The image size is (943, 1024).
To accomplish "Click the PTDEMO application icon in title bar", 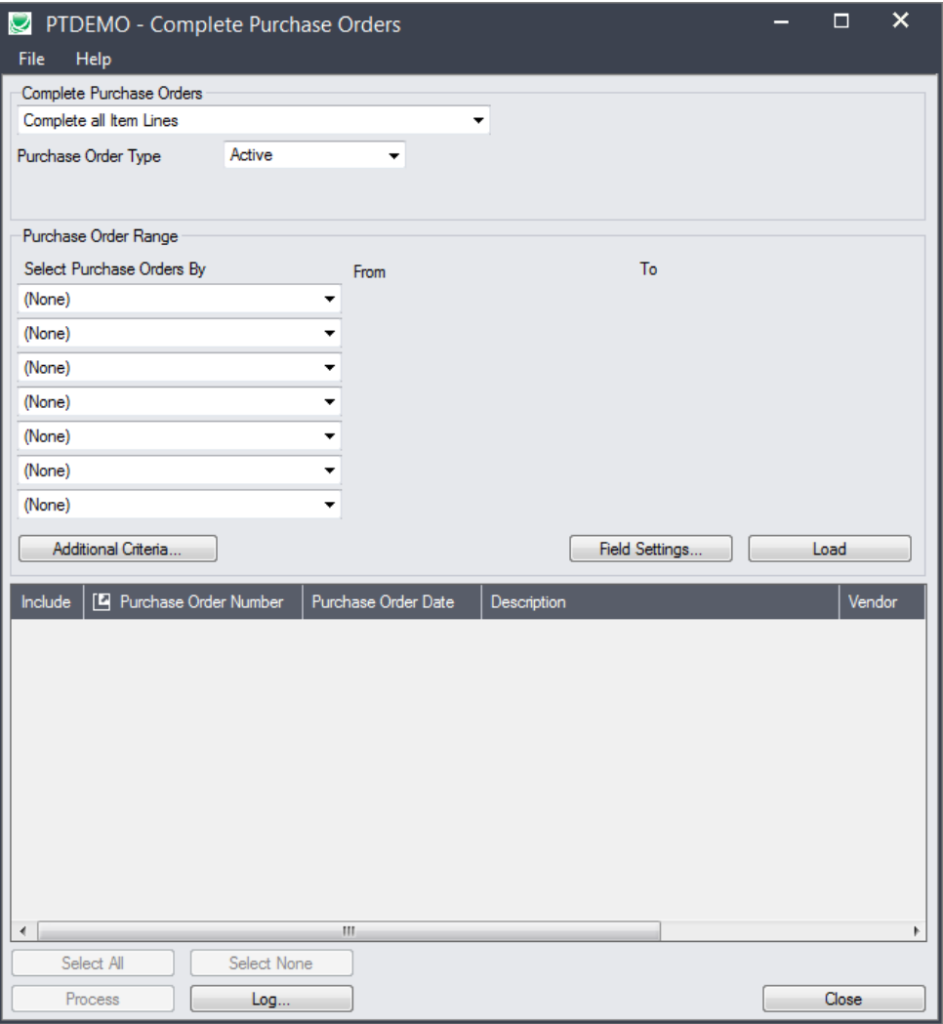I will 20,24.
